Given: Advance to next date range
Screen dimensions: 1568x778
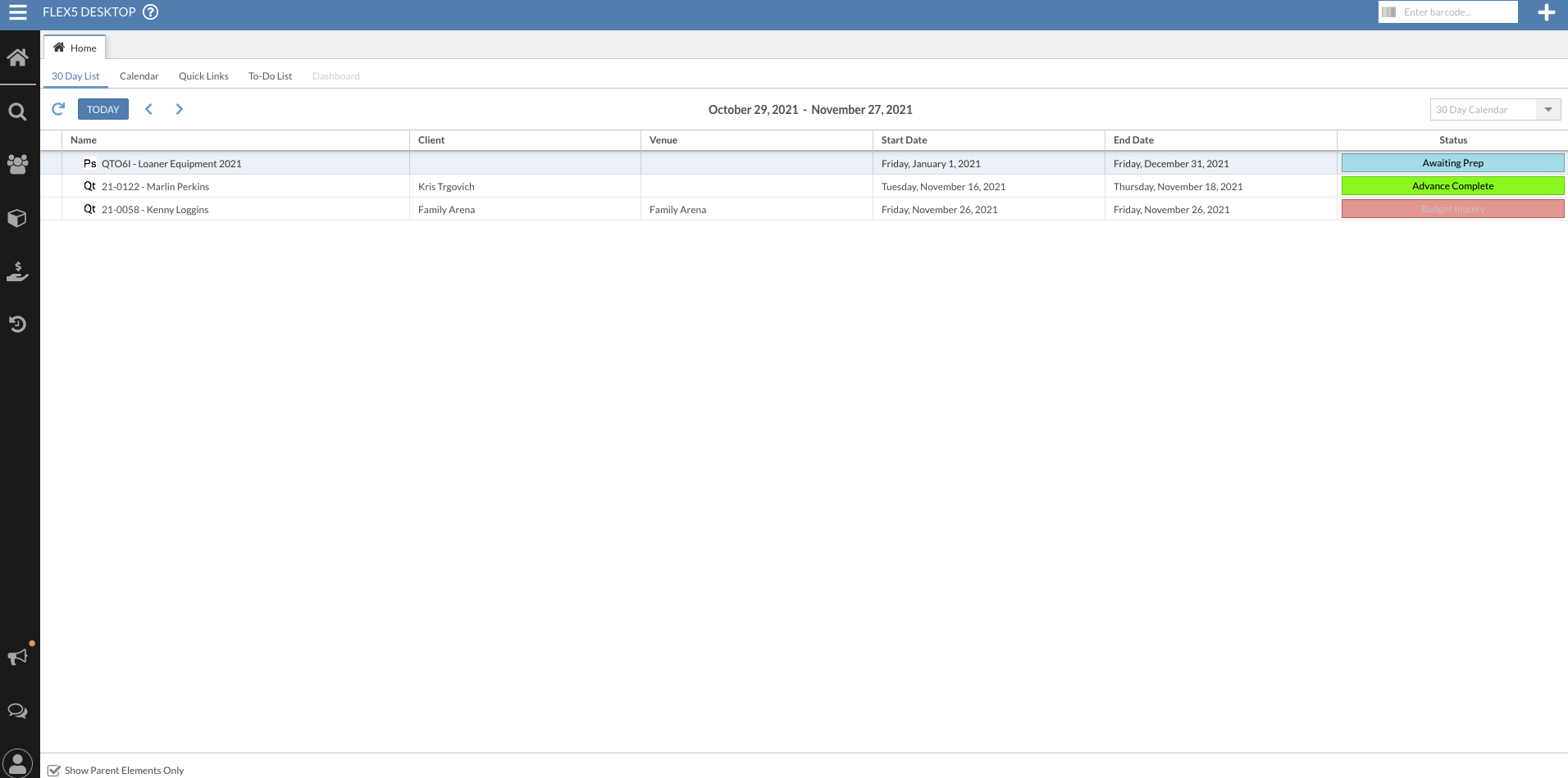Looking at the screenshot, I should [179, 109].
